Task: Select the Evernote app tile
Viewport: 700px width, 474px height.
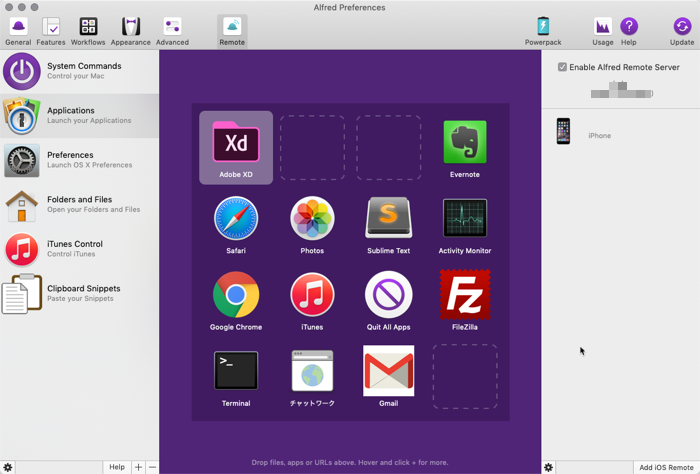Action: (465, 148)
